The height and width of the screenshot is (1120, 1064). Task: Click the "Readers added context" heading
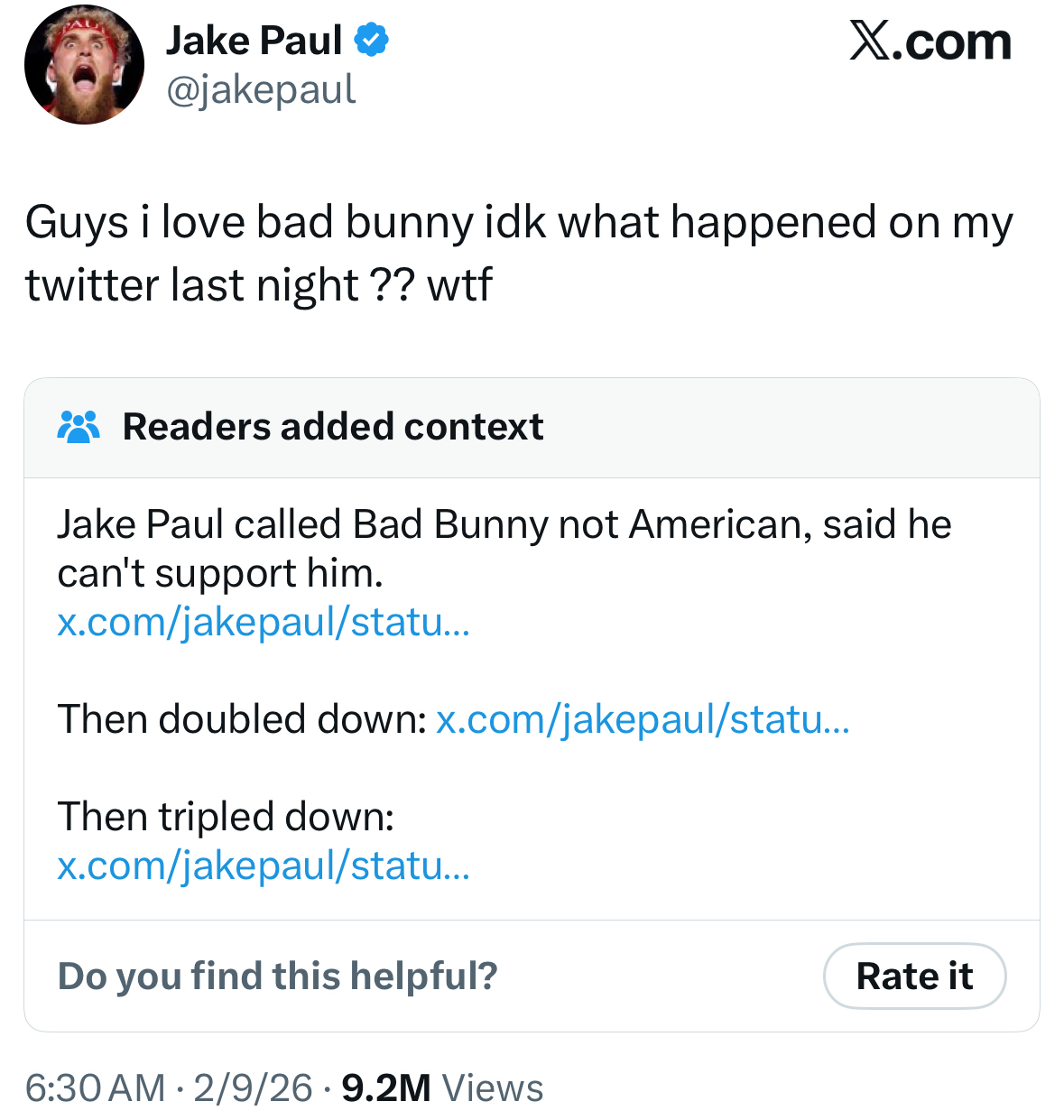pyautogui.click(x=333, y=427)
